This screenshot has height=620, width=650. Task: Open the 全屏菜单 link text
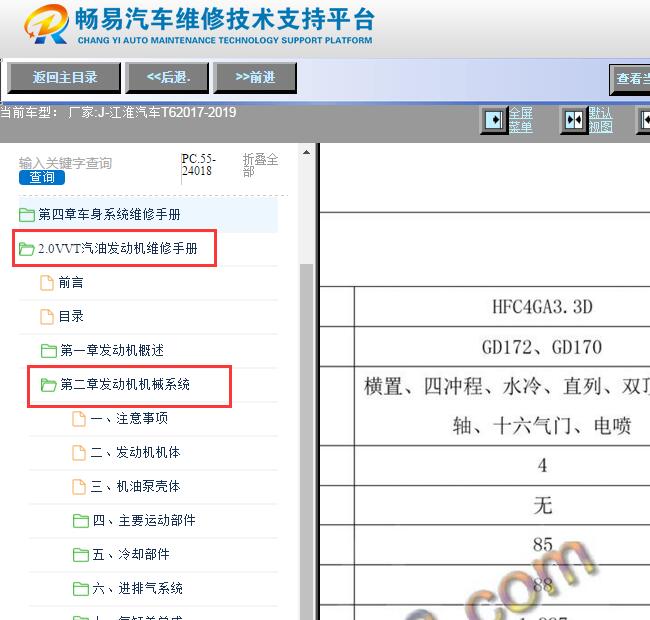pyautogui.click(x=521, y=120)
